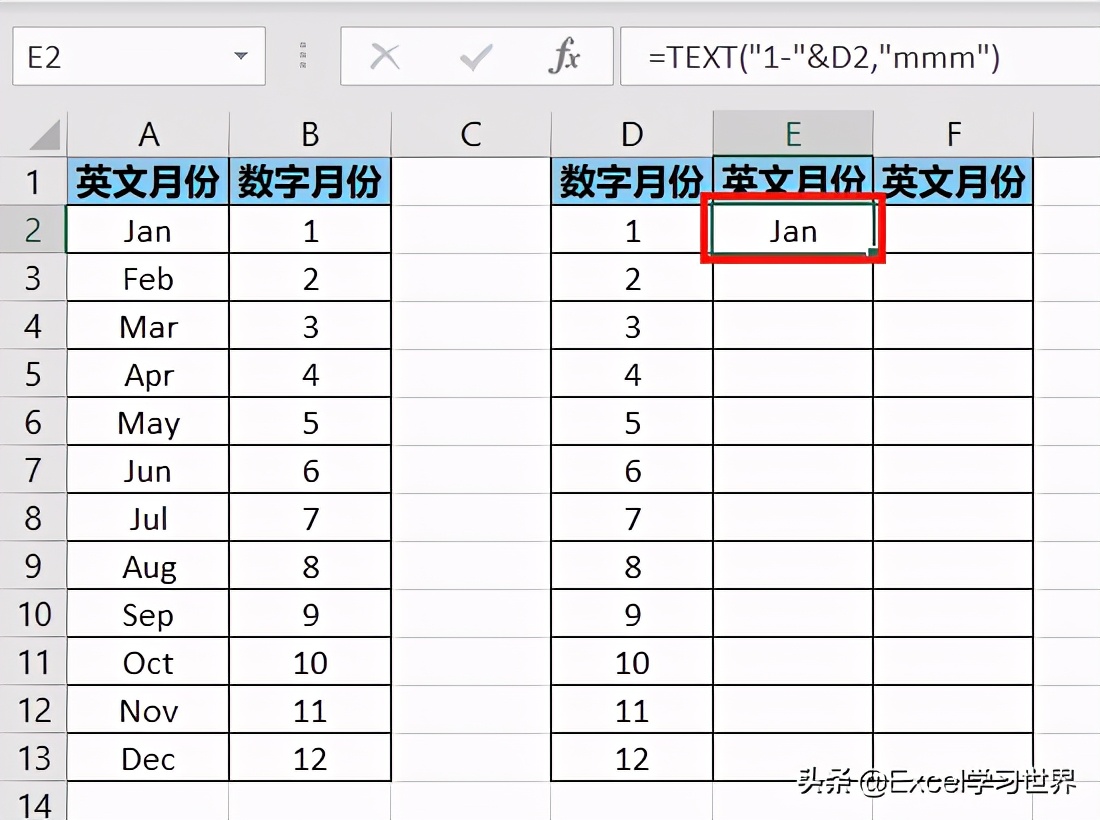
Task: Select empty cell C2
Action: (x=471, y=230)
